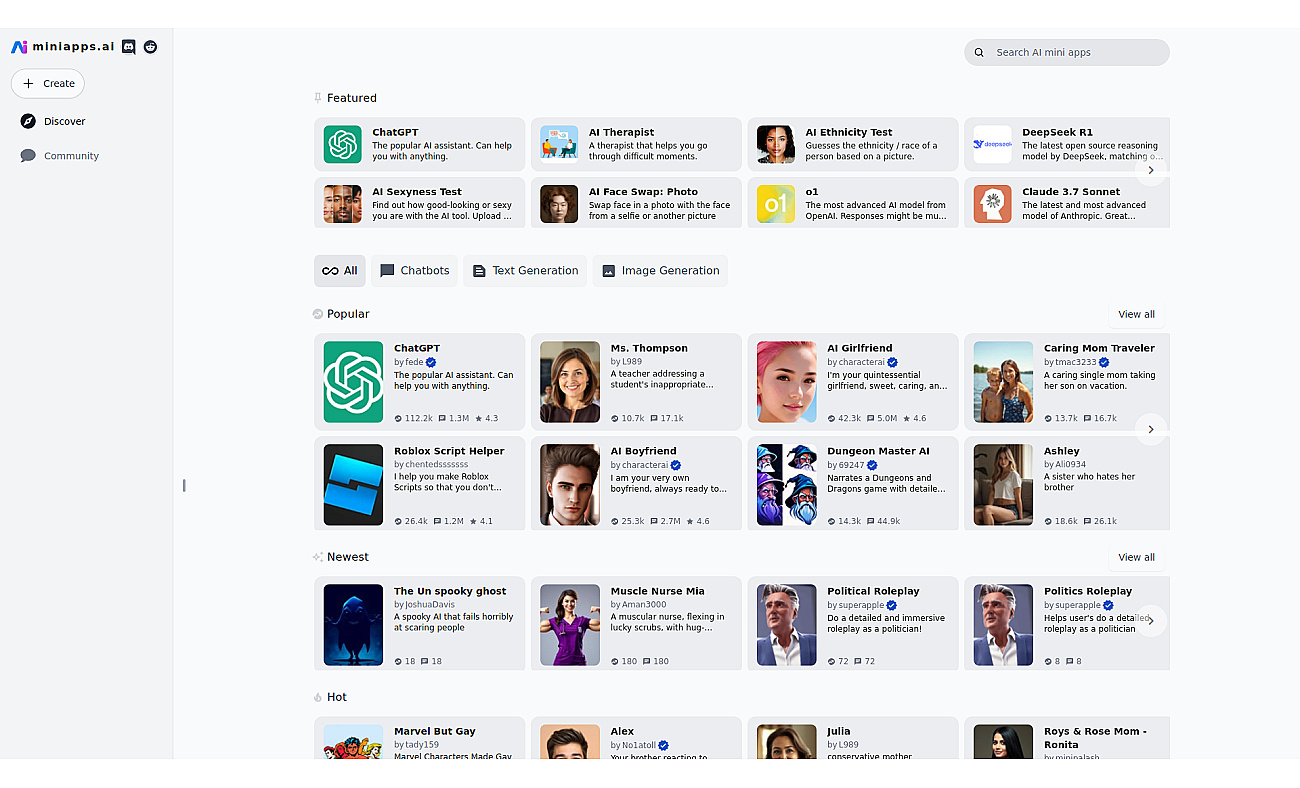Viewport: 1300px width, 788px height.
Task: Open the featured AI Therapist icon
Action: tap(559, 144)
